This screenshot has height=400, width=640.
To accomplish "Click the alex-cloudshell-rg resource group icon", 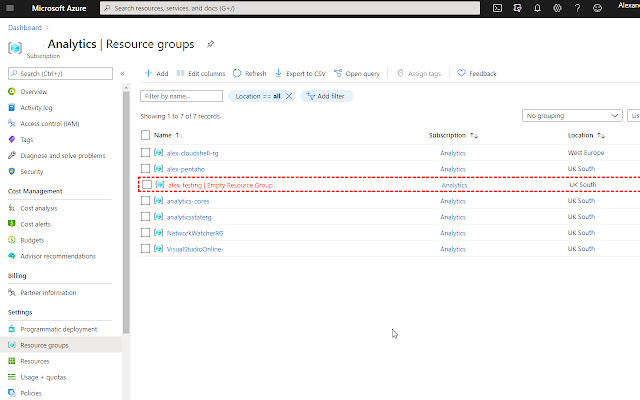I will click(158, 153).
